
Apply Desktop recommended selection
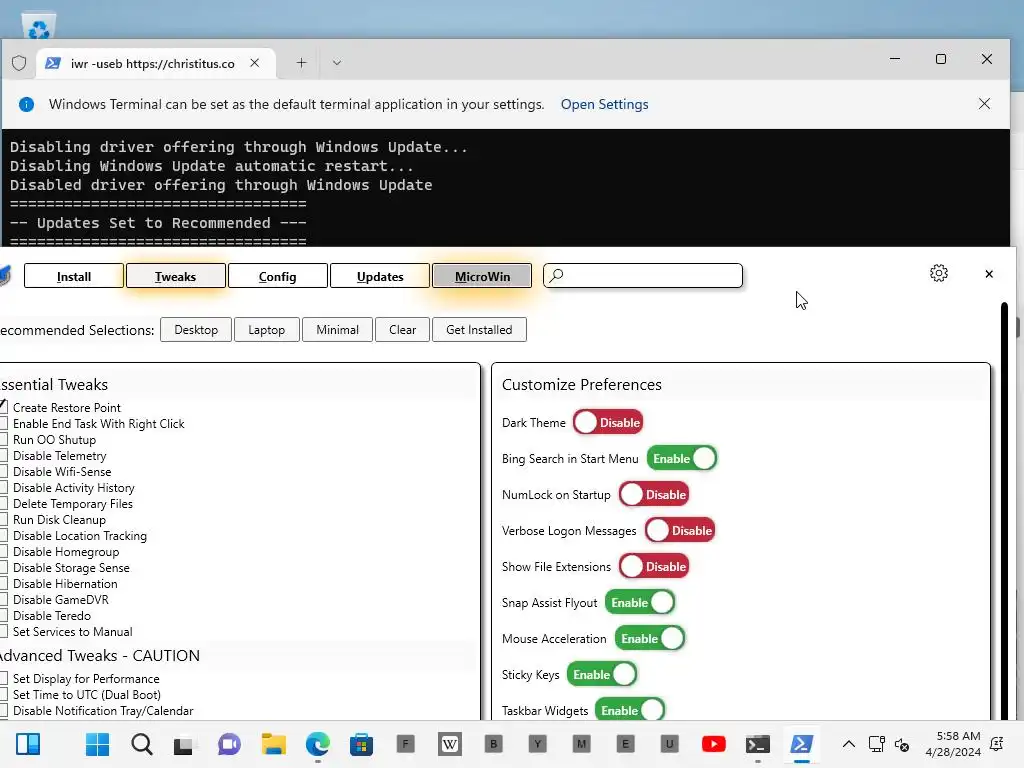pos(196,330)
